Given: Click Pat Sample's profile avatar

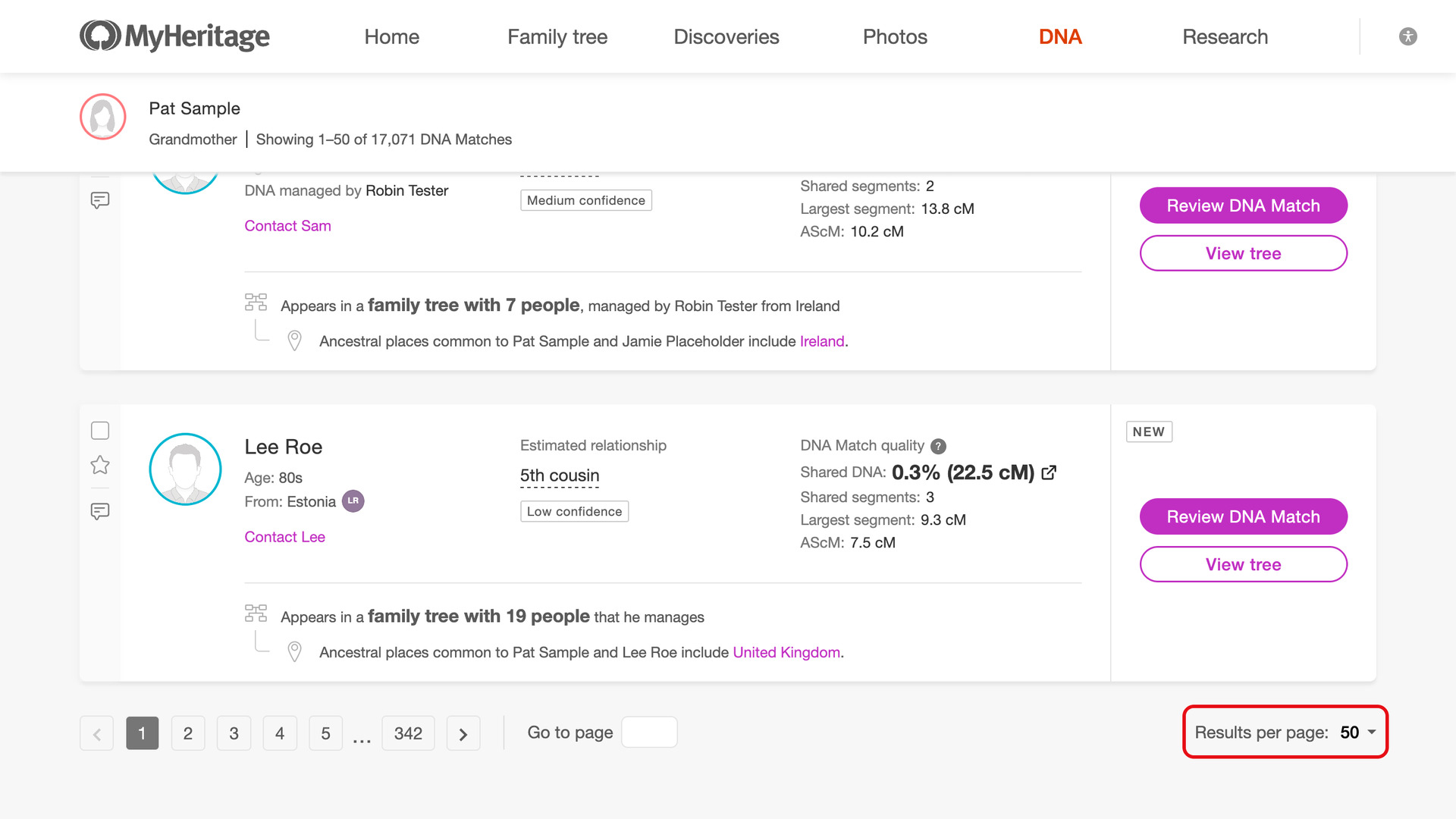Looking at the screenshot, I should tap(103, 117).
